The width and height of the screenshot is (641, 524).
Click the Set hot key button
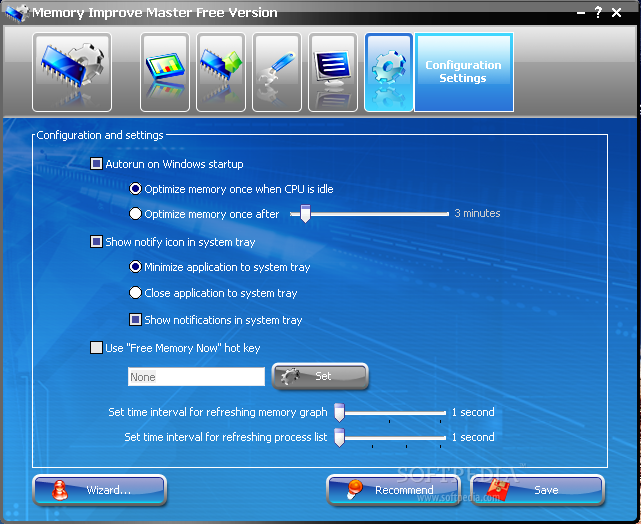[x=320, y=376]
